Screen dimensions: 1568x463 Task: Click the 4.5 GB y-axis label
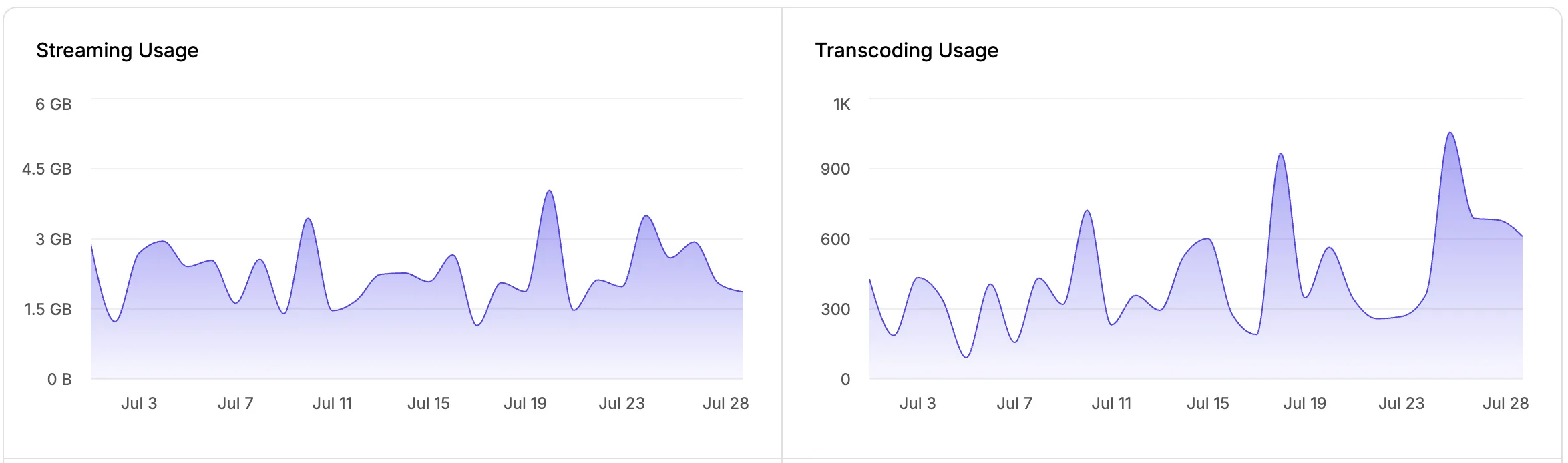47,169
